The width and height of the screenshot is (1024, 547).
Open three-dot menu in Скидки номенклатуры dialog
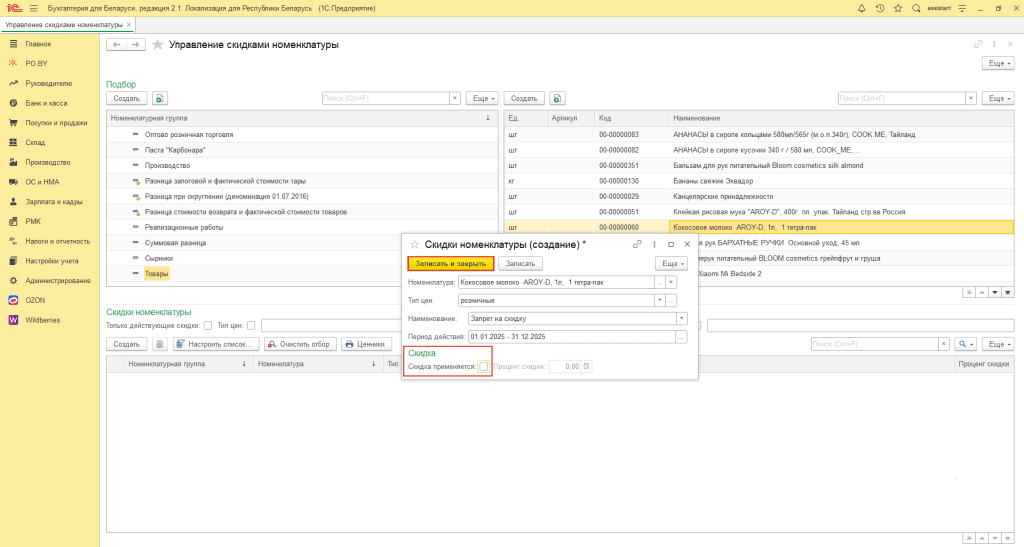654,244
